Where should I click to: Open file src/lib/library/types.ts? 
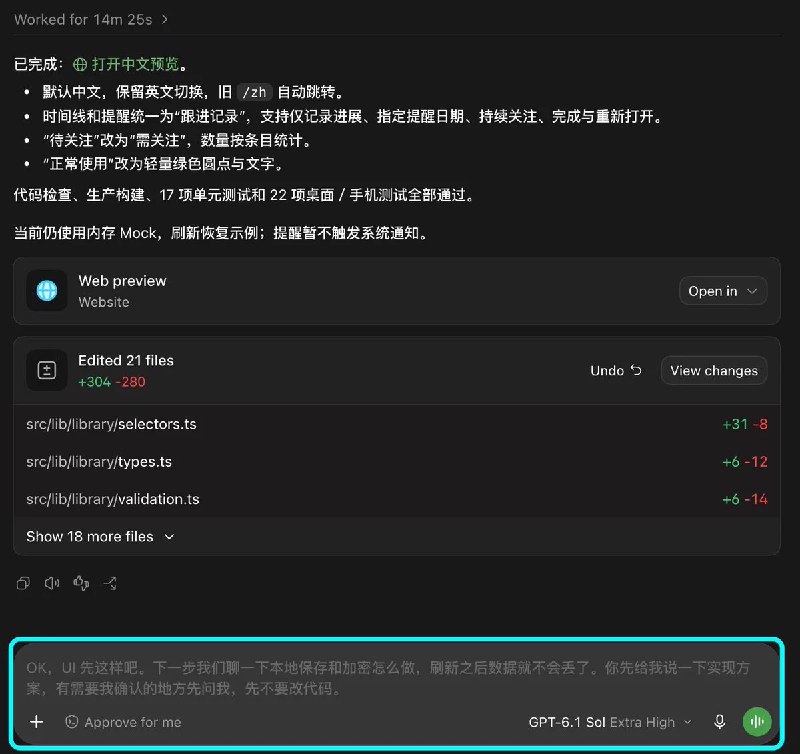tap(99, 462)
